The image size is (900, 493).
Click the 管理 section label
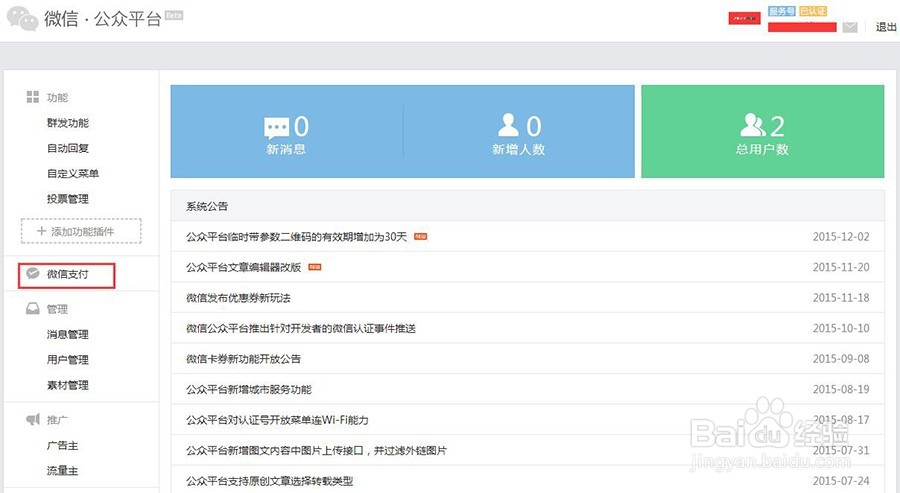57,309
